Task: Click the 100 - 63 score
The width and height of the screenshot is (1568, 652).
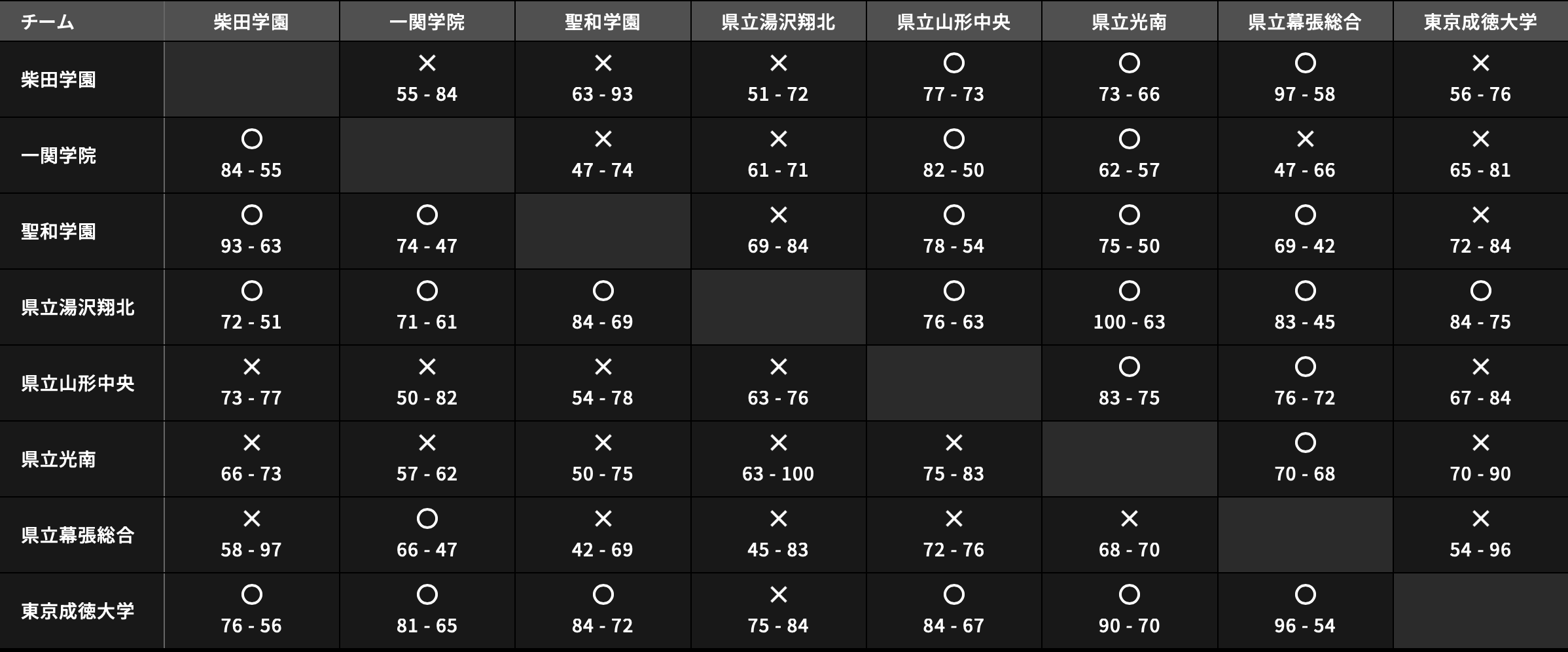Action: coord(1129,322)
